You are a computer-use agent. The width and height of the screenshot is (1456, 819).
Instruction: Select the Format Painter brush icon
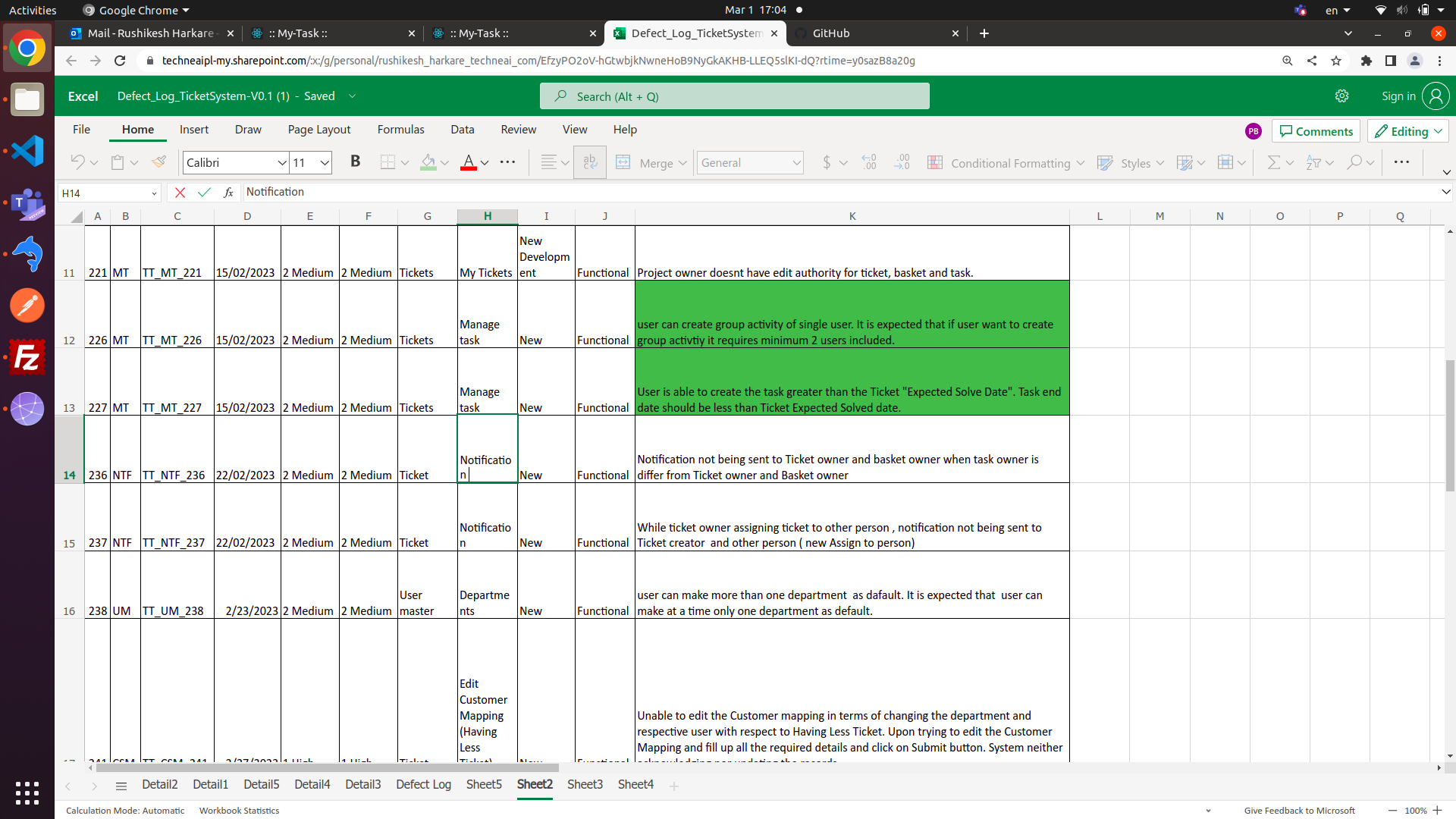point(159,162)
